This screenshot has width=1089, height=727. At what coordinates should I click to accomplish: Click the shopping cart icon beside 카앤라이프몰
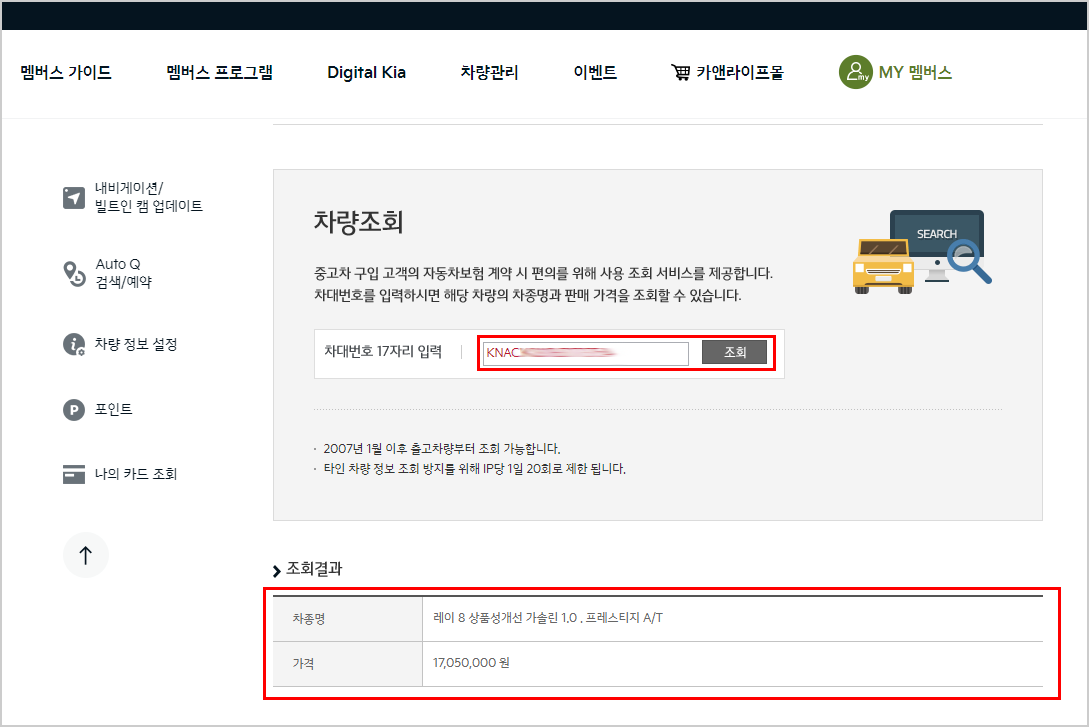pos(681,72)
